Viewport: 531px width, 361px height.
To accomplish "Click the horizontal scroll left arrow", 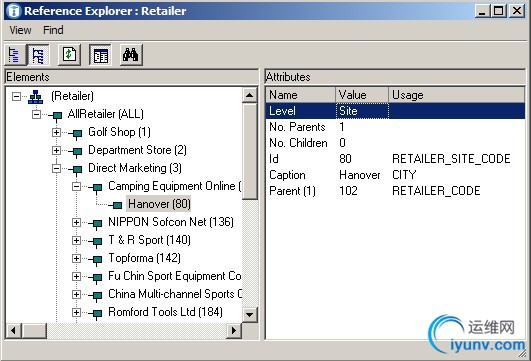I will tap(14, 330).
